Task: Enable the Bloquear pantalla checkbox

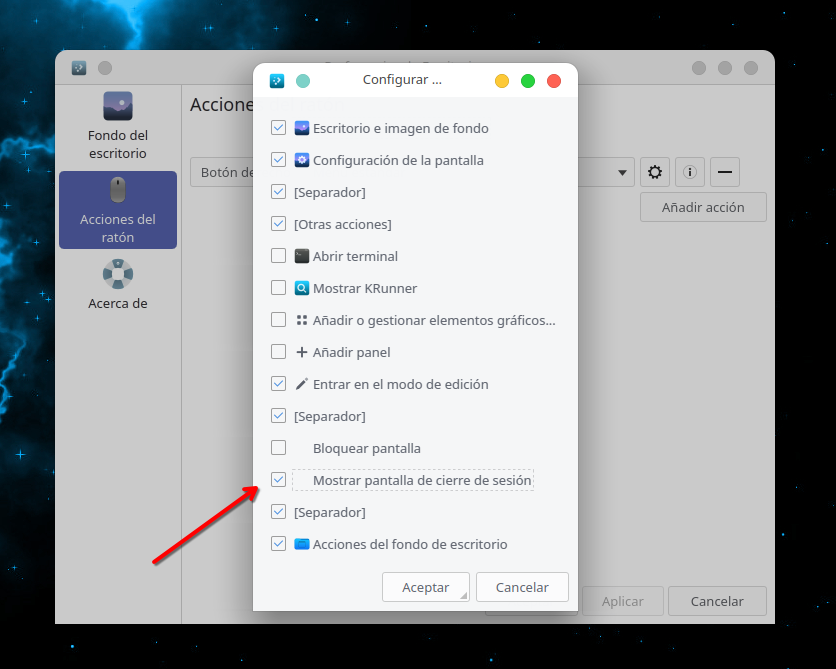Action: (x=279, y=448)
